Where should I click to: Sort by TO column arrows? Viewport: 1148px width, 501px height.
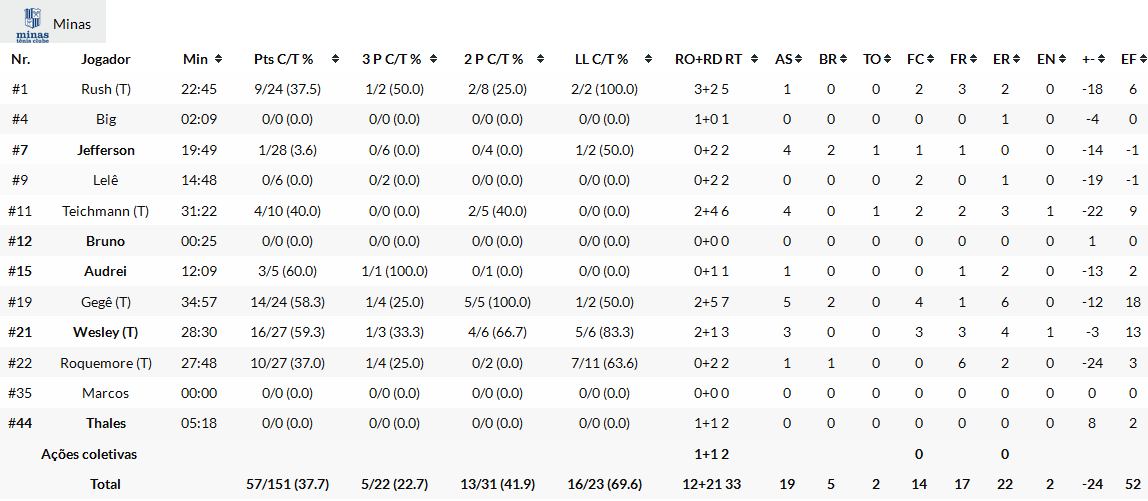tap(887, 60)
